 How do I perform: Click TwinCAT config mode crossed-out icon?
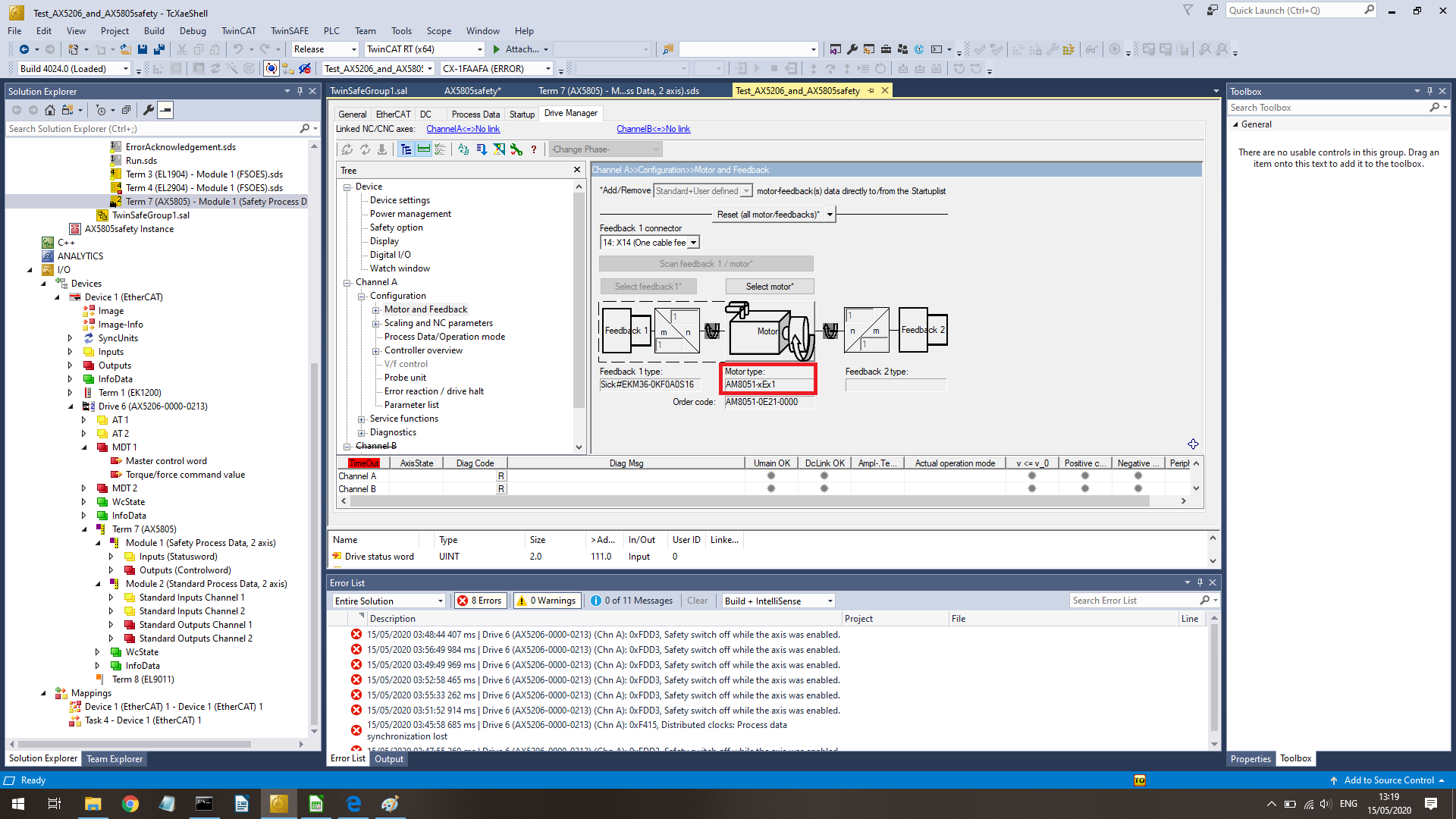(305, 68)
